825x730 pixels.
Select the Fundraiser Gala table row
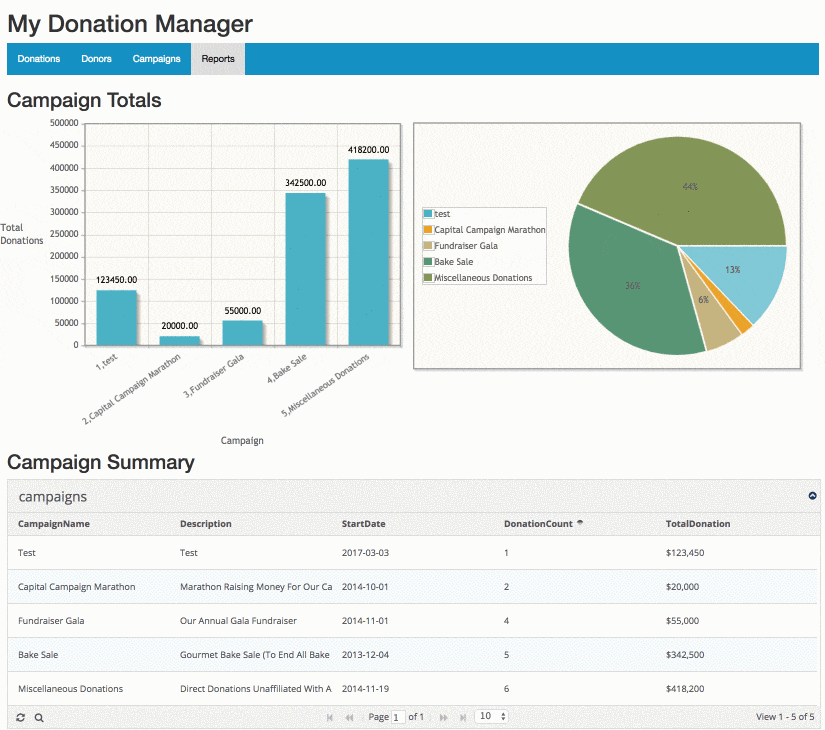point(413,621)
